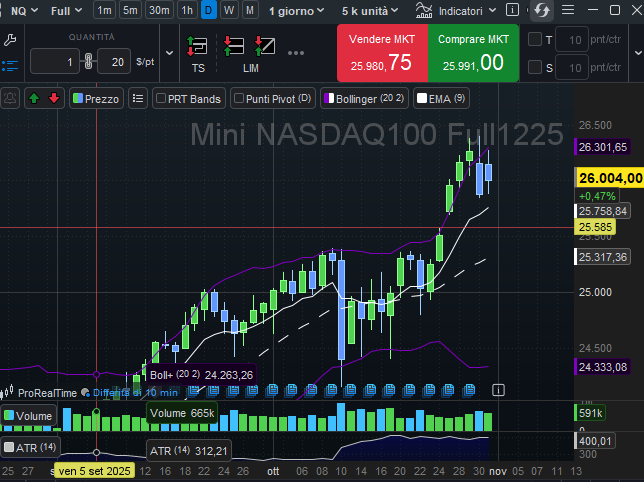Click the Comprare MKT buy button

[x=474, y=53]
